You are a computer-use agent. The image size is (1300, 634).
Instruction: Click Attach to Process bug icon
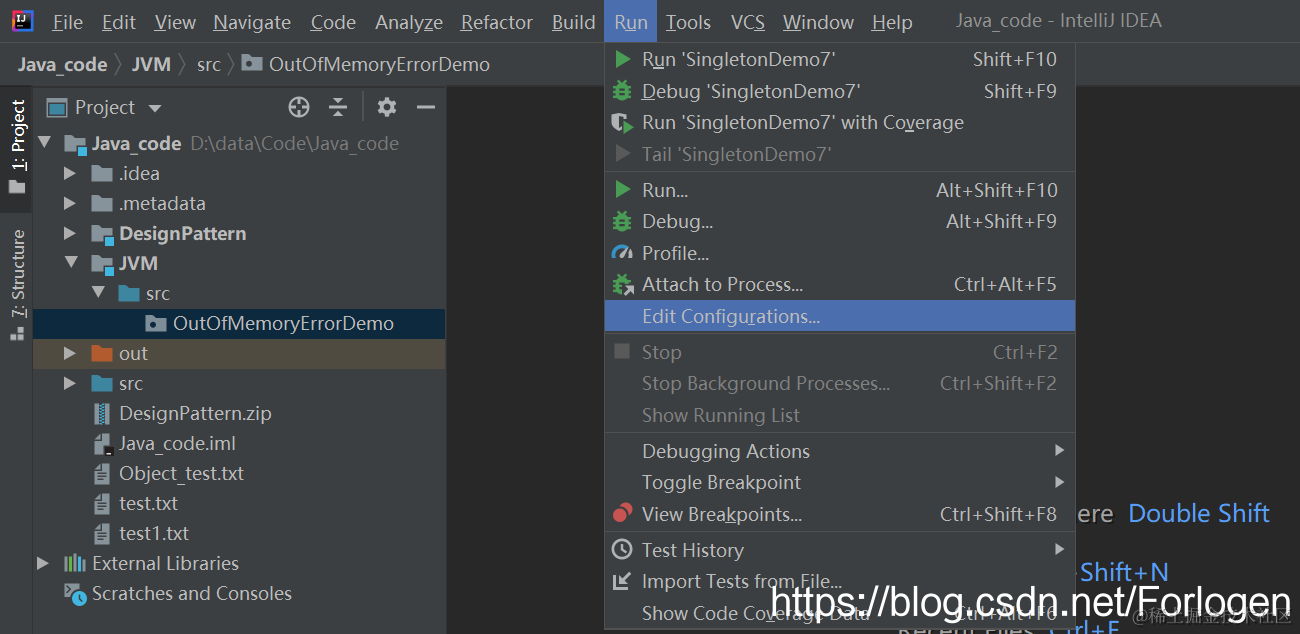click(x=623, y=285)
